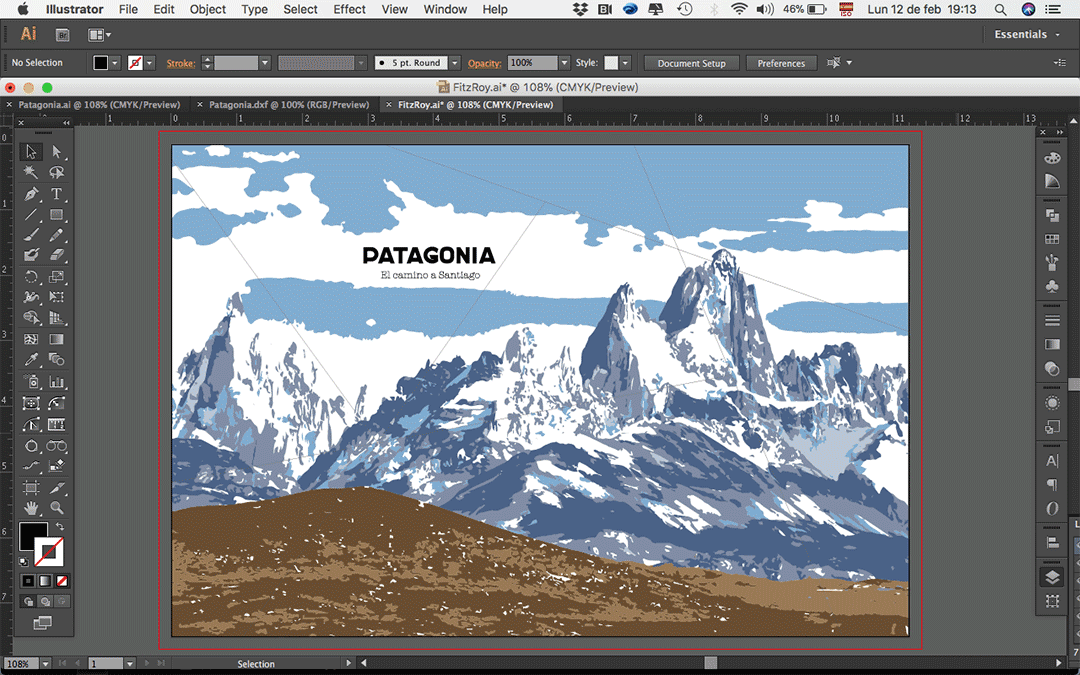The height and width of the screenshot is (675, 1080).
Task: Open the Symbols panel club icon
Action: [x=1052, y=286]
